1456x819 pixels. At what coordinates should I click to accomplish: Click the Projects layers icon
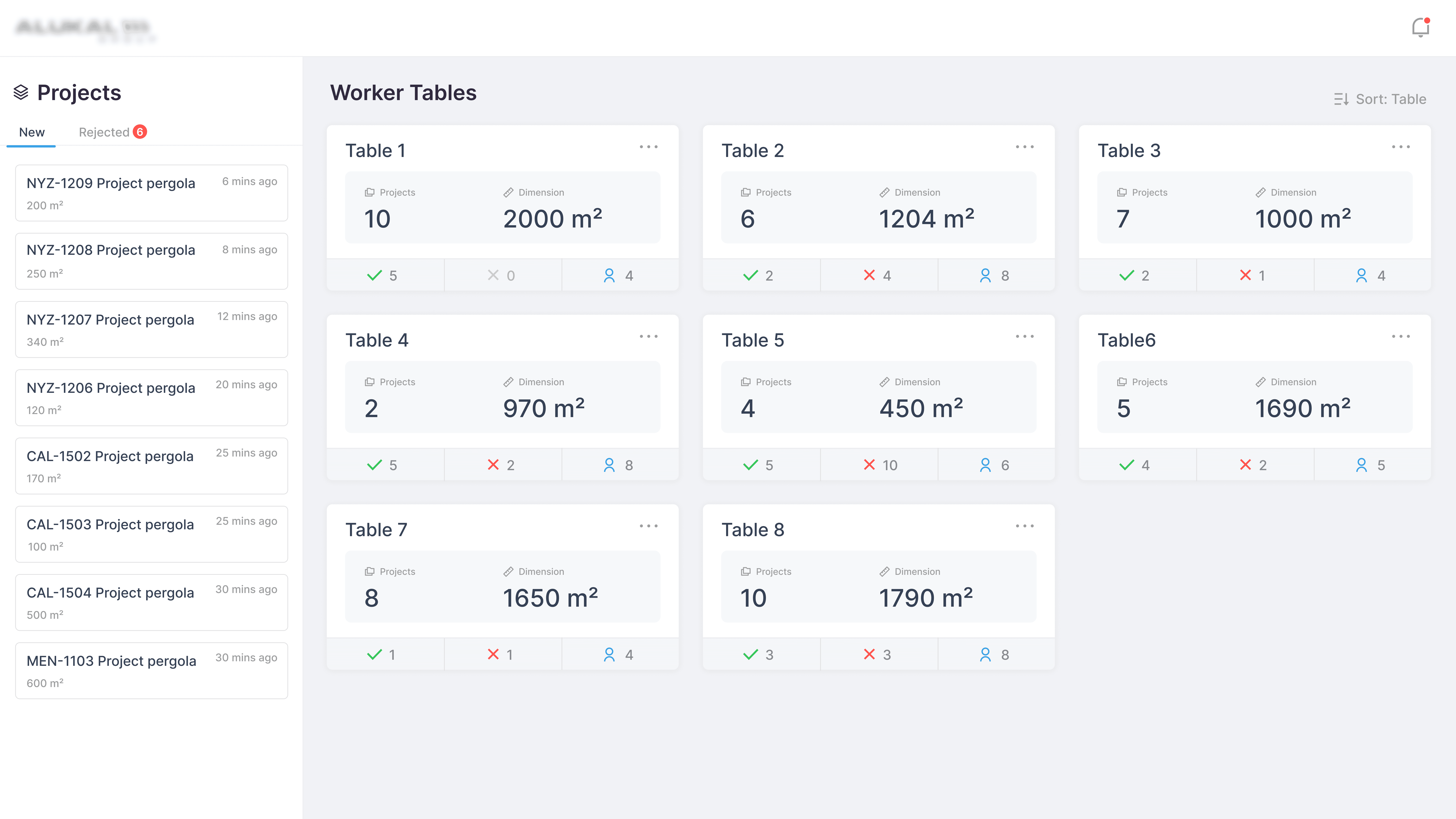pyautogui.click(x=21, y=92)
